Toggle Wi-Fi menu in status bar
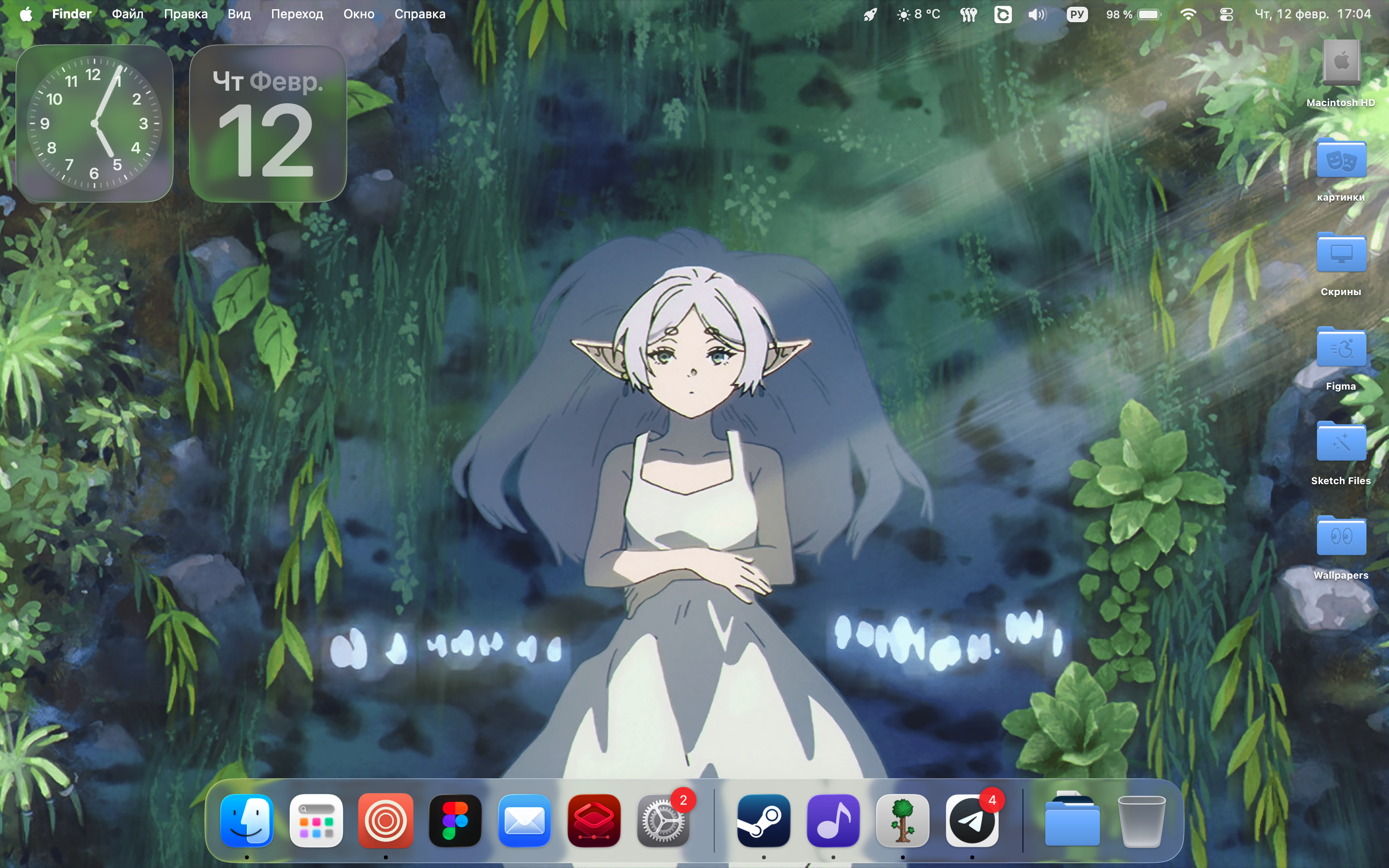The height and width of the screenshot is (868, 1389). (x=1188, y=14)
